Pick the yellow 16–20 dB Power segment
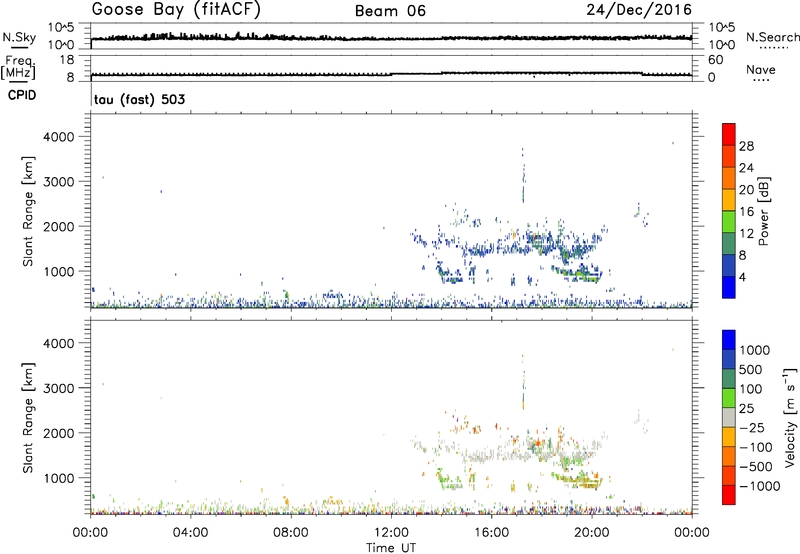Screen dimensions: 800x554 click(729, 199)
